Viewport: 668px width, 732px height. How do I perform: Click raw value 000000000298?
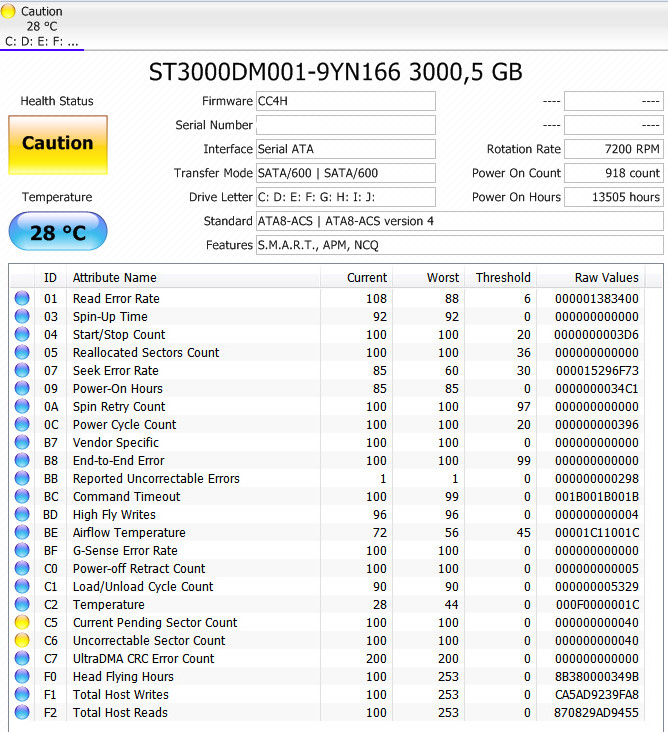pyautogui.click(x=597, y=479)
